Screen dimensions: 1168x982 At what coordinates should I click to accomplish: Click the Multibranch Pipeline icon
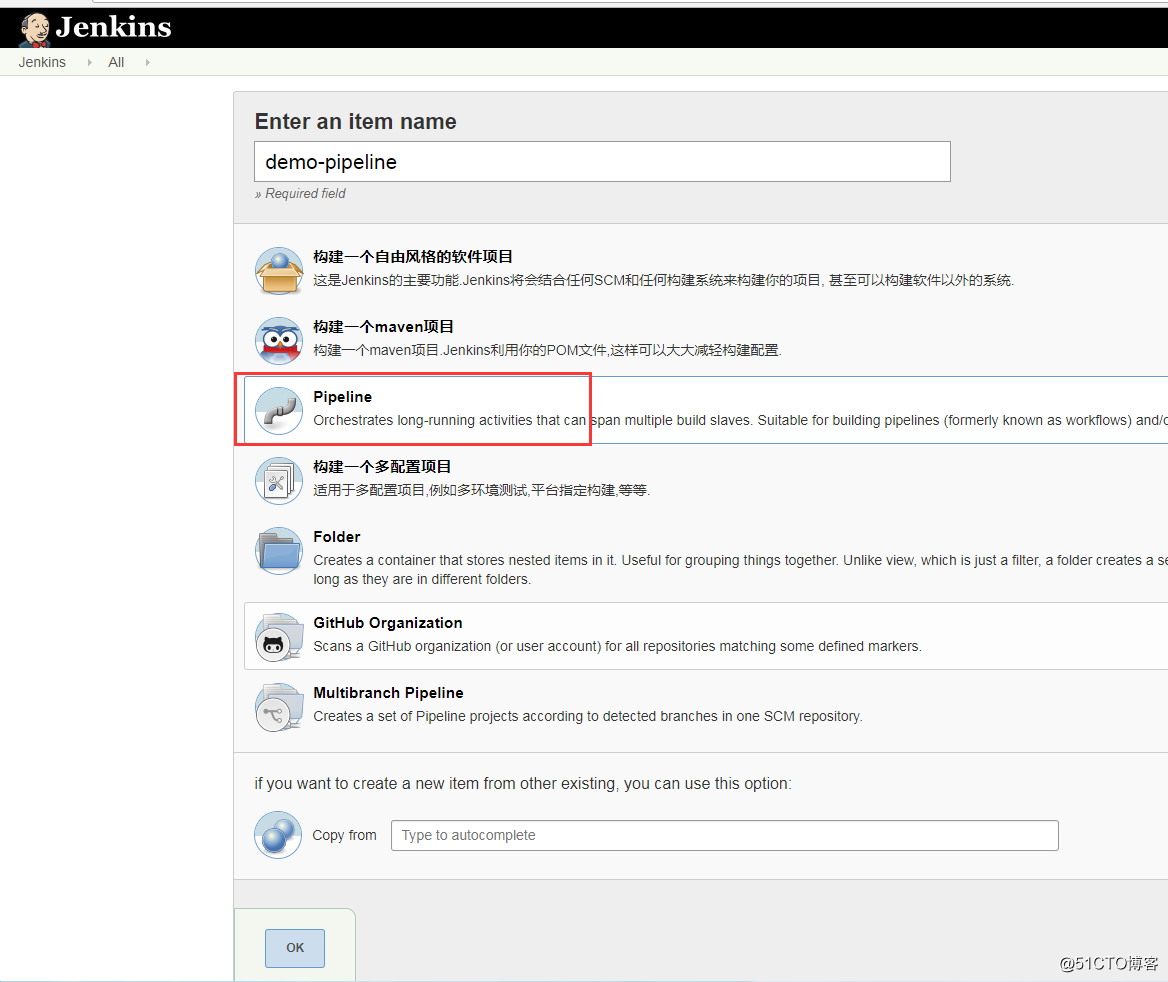pyautogui.click(x=279, y=707)
